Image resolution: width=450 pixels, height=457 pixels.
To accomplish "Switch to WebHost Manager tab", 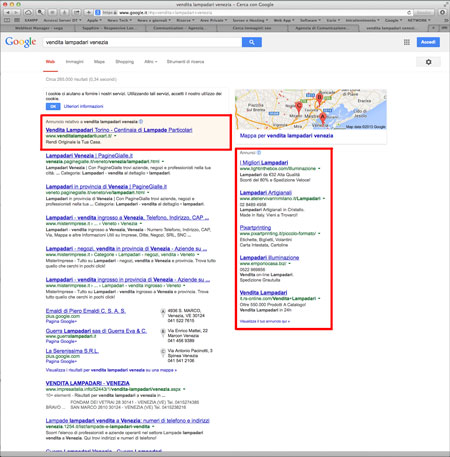I will [39, 28].
